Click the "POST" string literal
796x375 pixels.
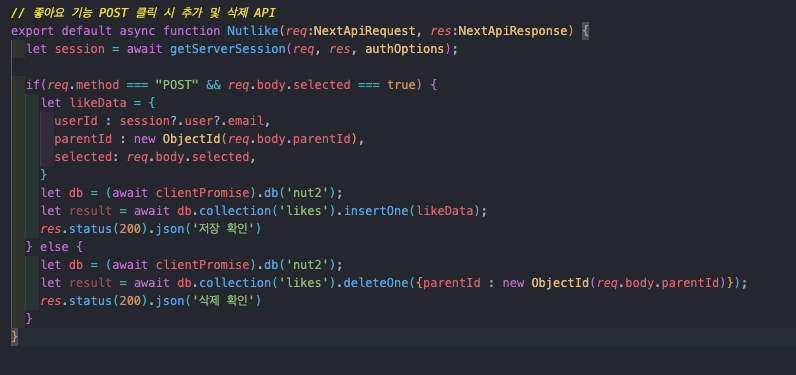point(177,85)
